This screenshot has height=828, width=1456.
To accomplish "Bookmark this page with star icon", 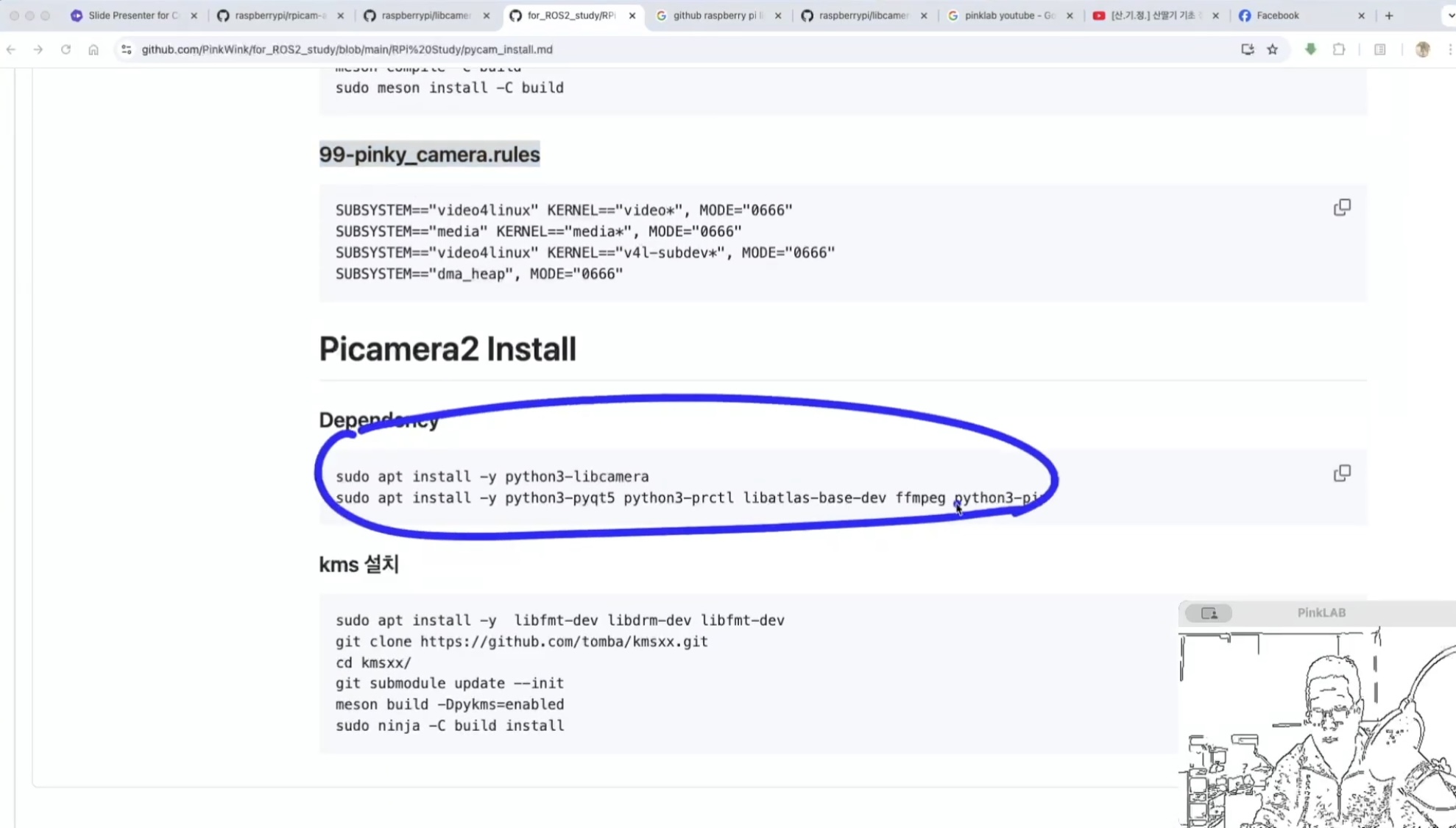I will pyautogui.click(x=1273, y=49).
